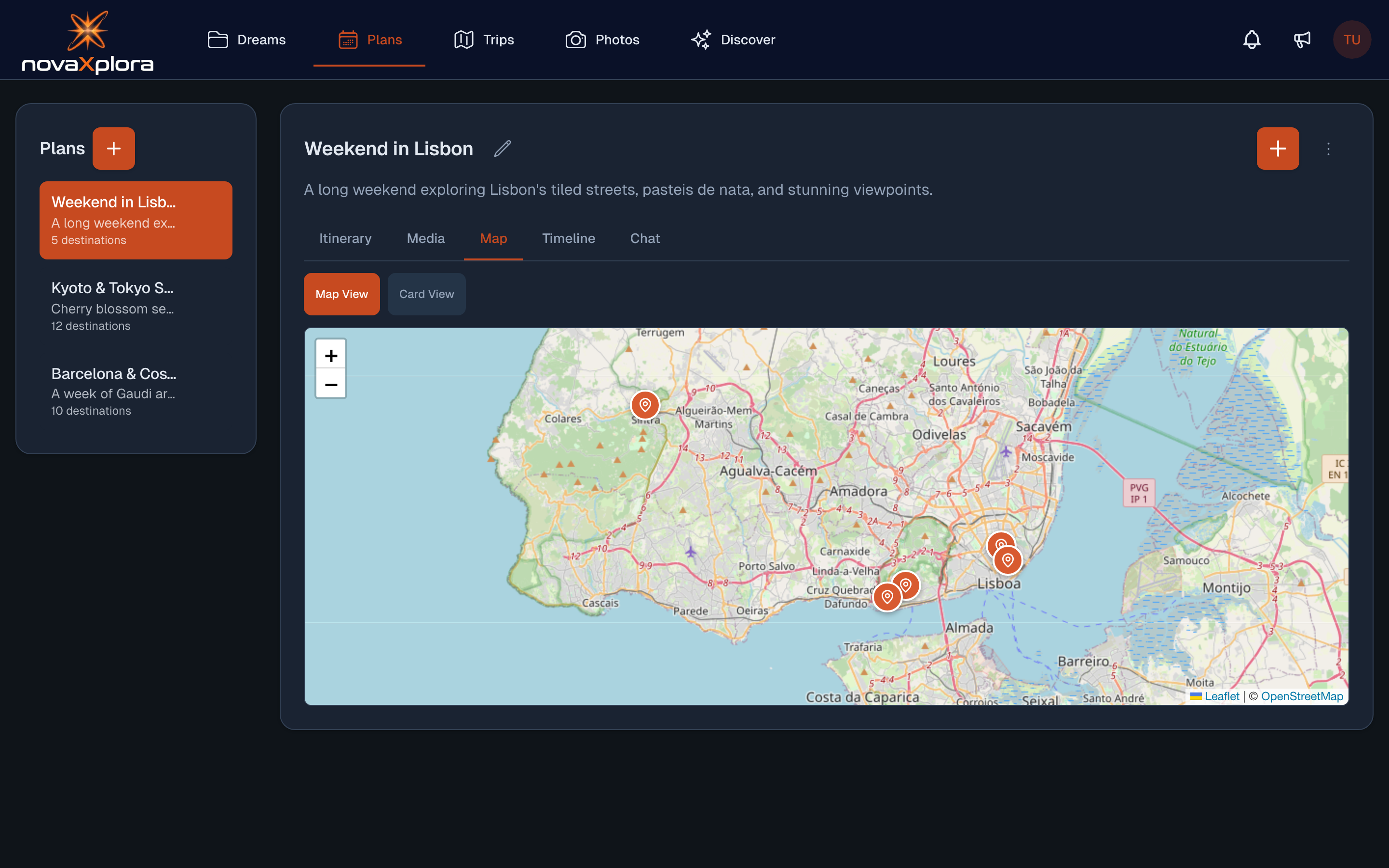Add a new plan with the plus button
The height and width of the screenshot is (868, 1389).
coord(114,148)
